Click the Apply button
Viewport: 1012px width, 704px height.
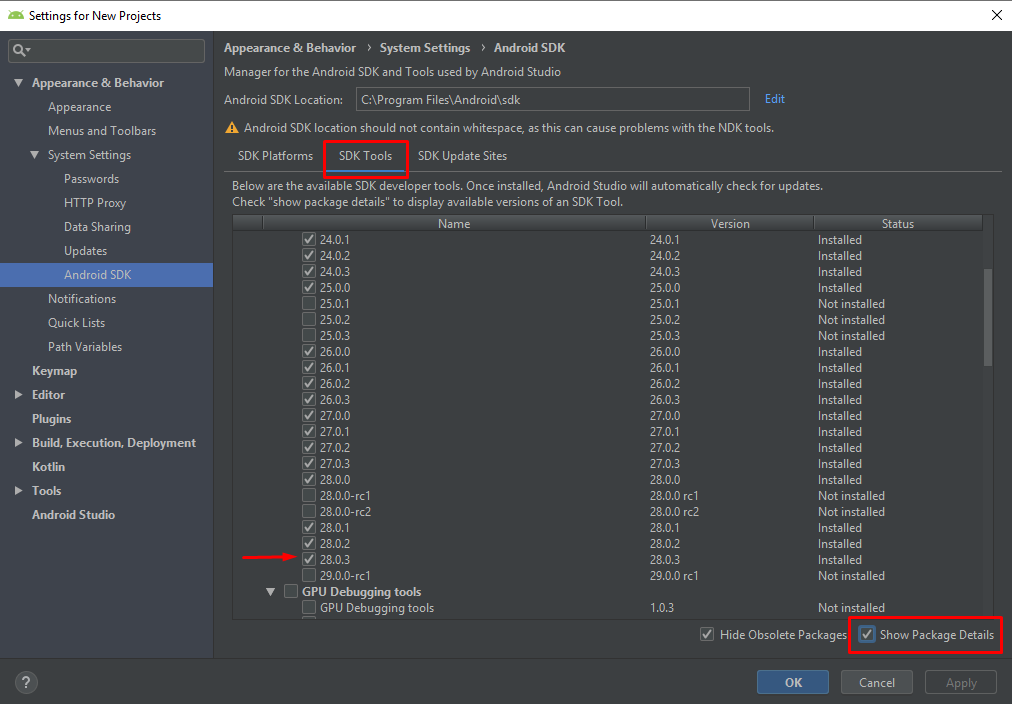coord(960,683)
